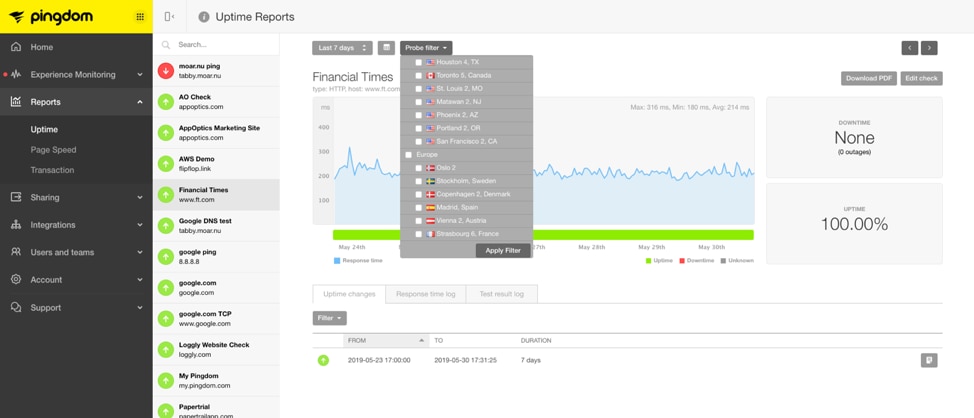Expand the Sharing menu
974x418 pixels.
pos(140,198)
